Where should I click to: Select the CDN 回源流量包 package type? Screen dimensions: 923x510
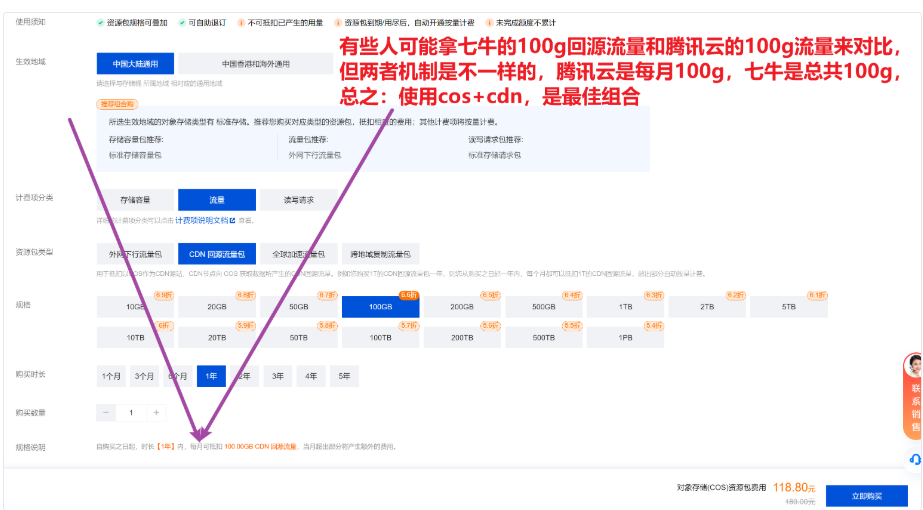coord(217,254)
